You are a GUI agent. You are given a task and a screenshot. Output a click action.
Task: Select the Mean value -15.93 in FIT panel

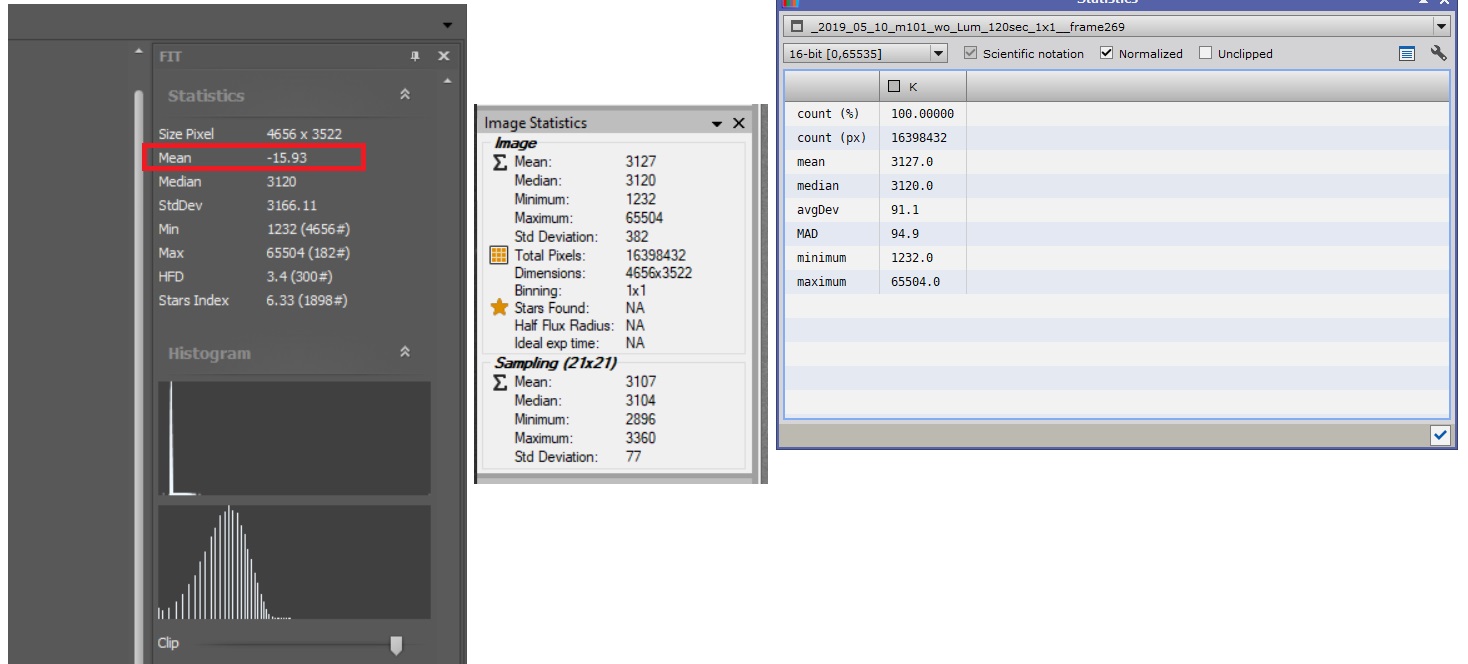pos(287,158)
